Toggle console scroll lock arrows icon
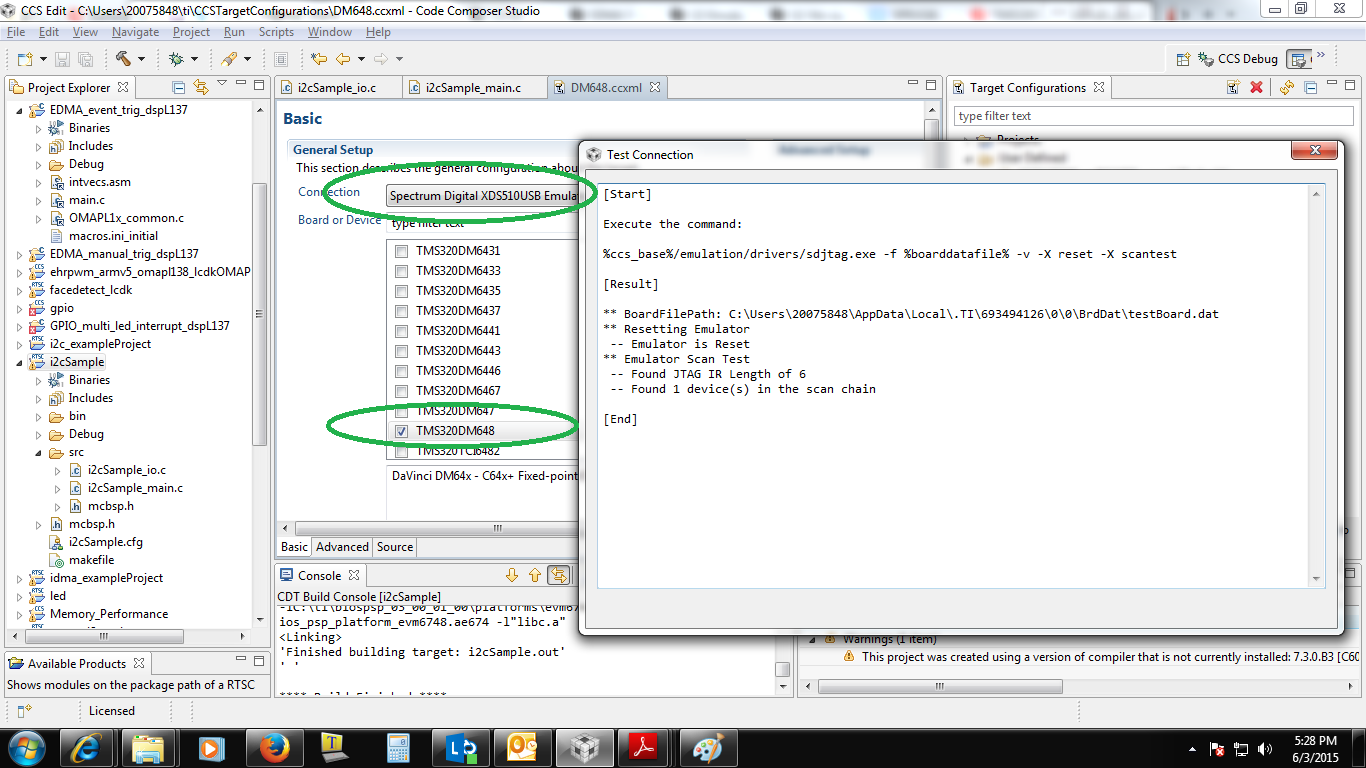 click(559, 575)
